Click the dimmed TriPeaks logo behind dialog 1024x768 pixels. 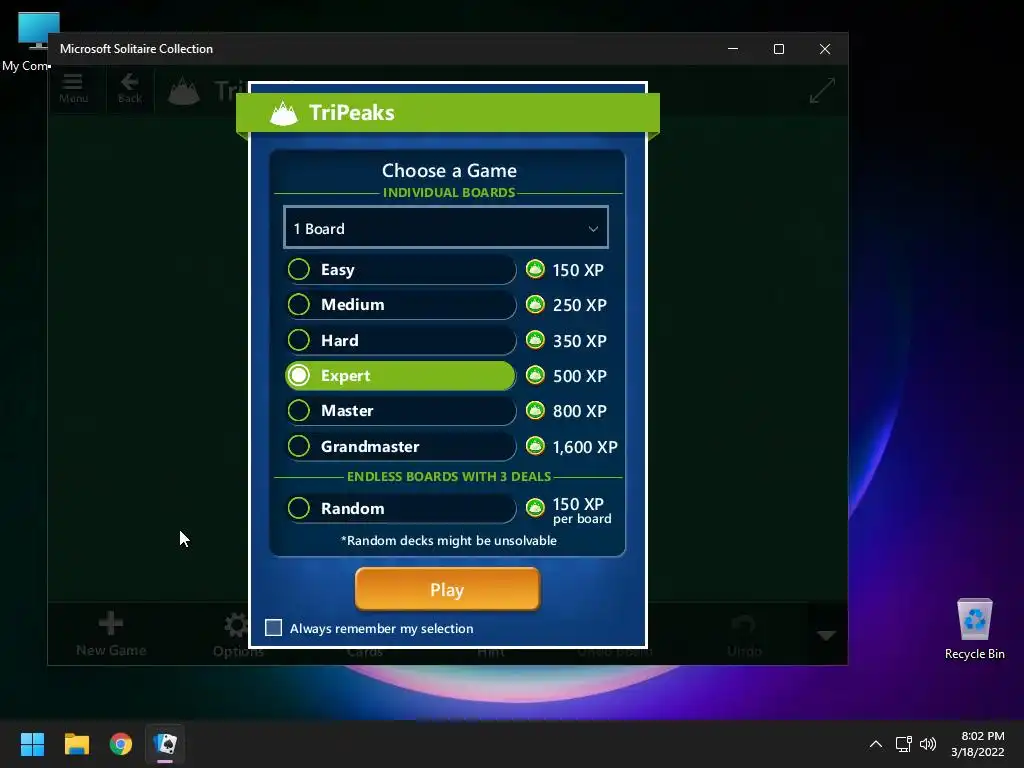click(x=184, y=91)
